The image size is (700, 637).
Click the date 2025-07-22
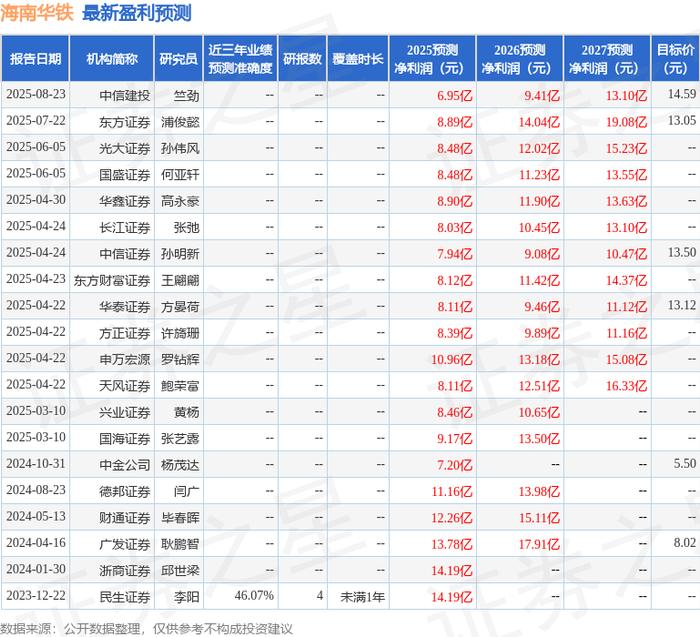pos(36,121)
